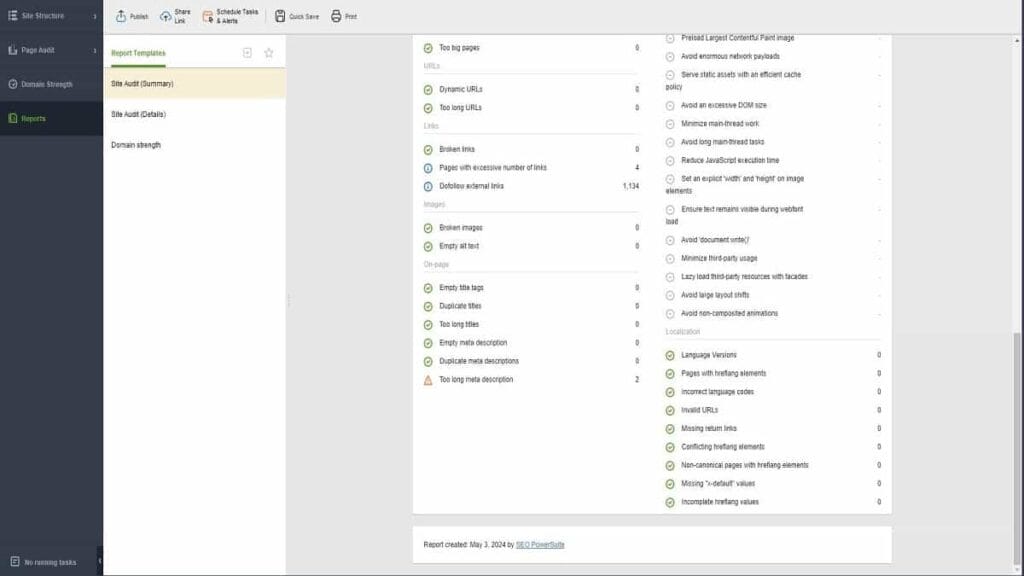This screenshot has width=1024, height=576.
Task: Click the star favorite template icon
Action: pyautogui.click(x=268, y=53)
